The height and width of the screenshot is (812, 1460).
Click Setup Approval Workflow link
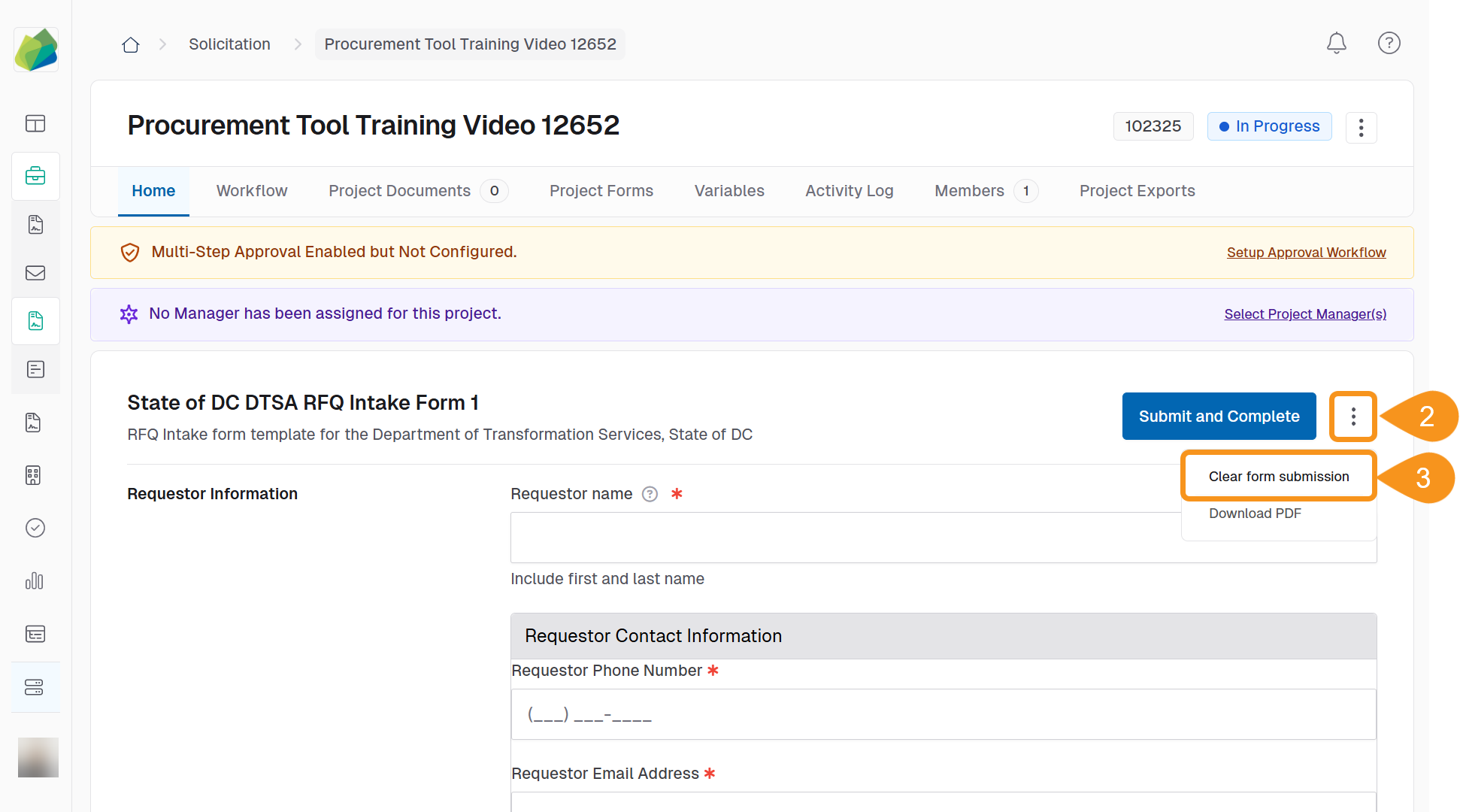[1306, 253]
